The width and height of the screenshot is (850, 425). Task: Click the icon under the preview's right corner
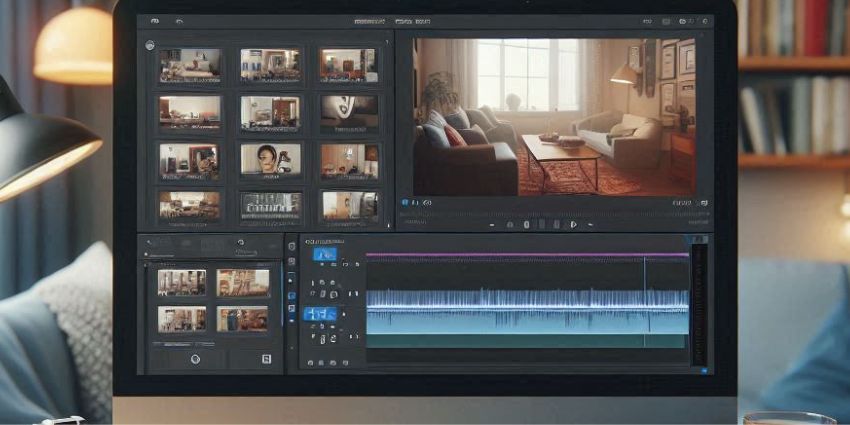[703, 203]
